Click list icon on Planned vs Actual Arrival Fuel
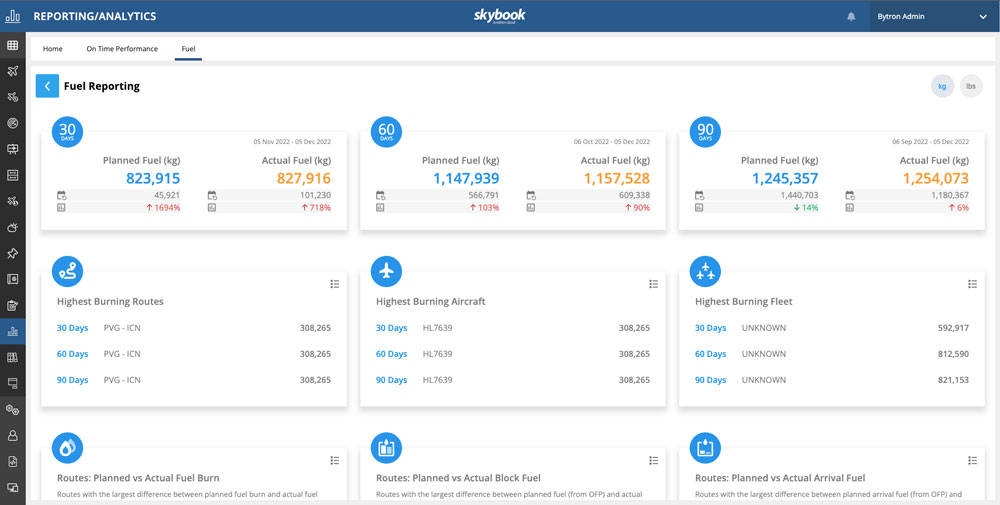 972,460
